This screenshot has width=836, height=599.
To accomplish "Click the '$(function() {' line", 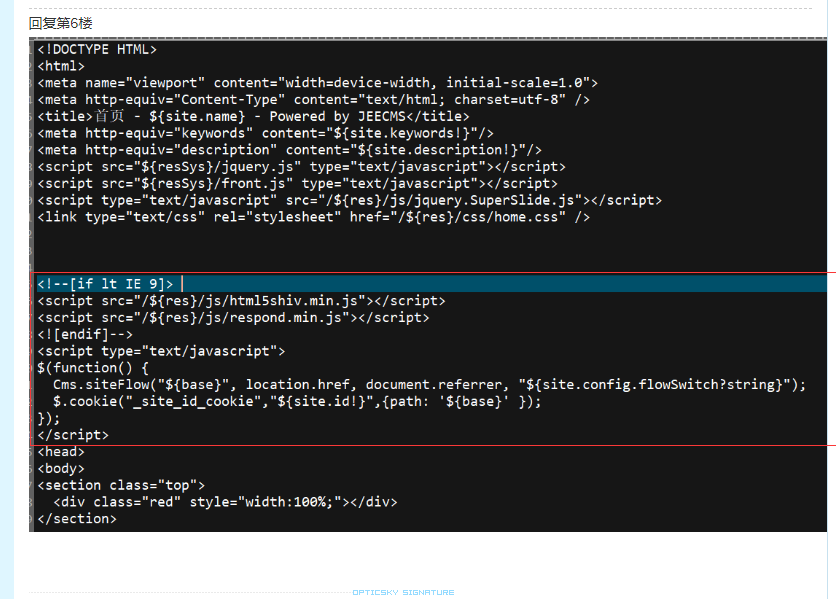I will click(x=93, y=368).
